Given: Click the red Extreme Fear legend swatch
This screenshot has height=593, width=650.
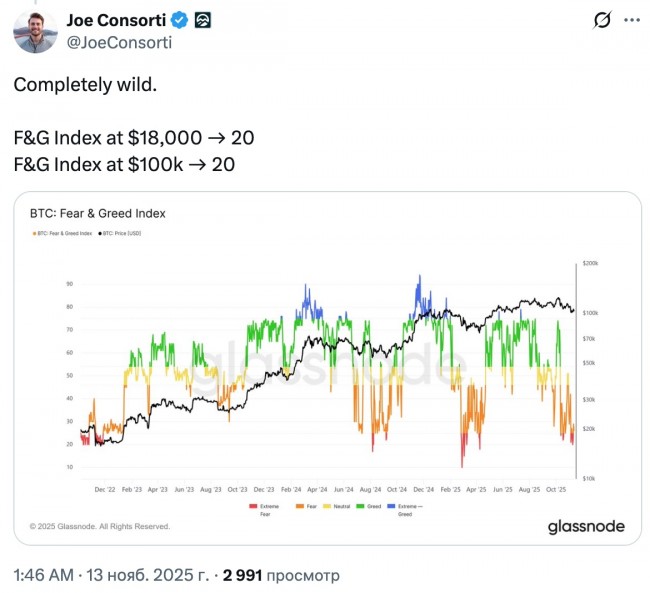Looking at the screenshot, I should (253, 506).
